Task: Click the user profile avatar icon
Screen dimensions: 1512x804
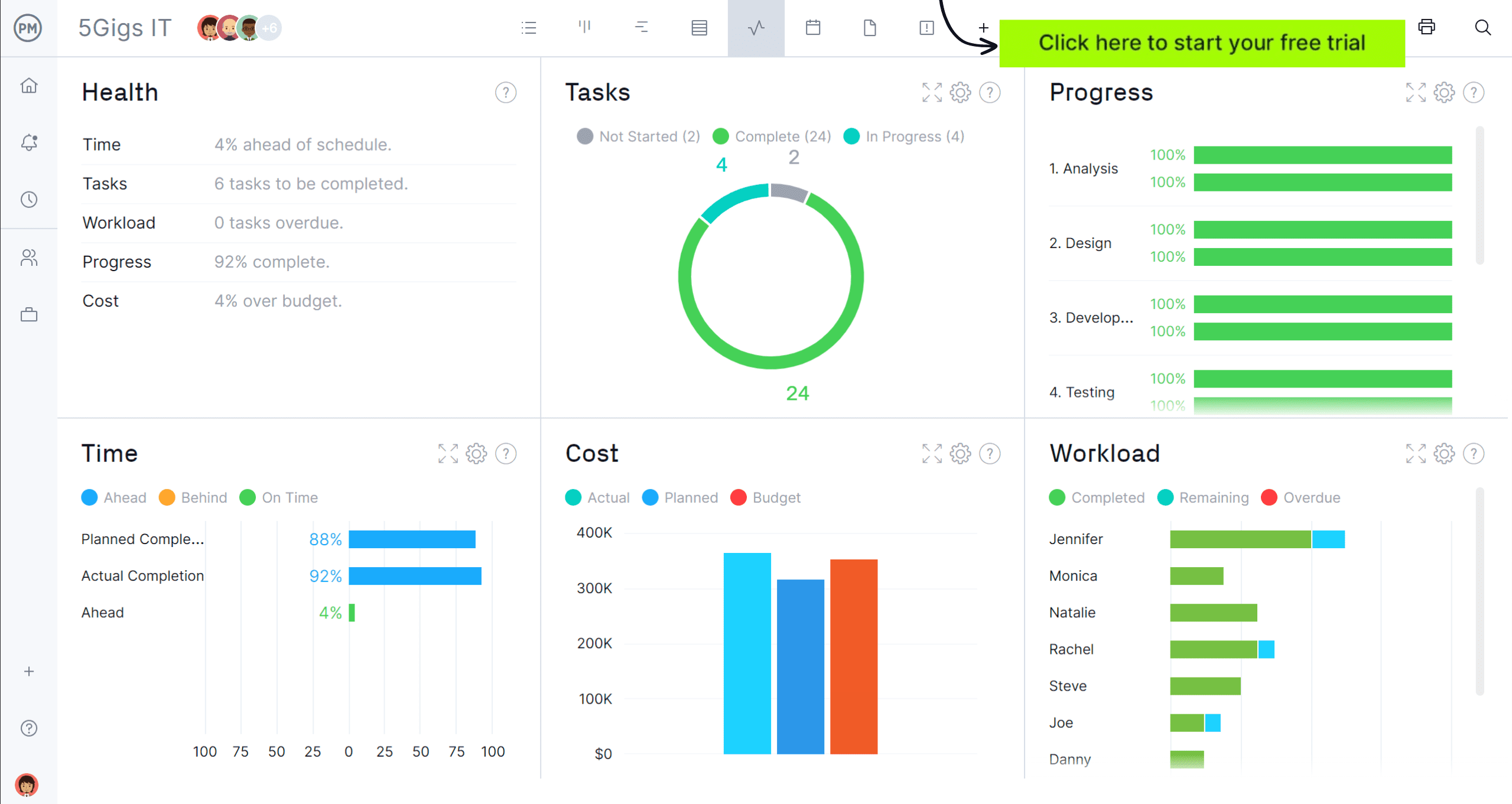Action: [x=29, y=783]
